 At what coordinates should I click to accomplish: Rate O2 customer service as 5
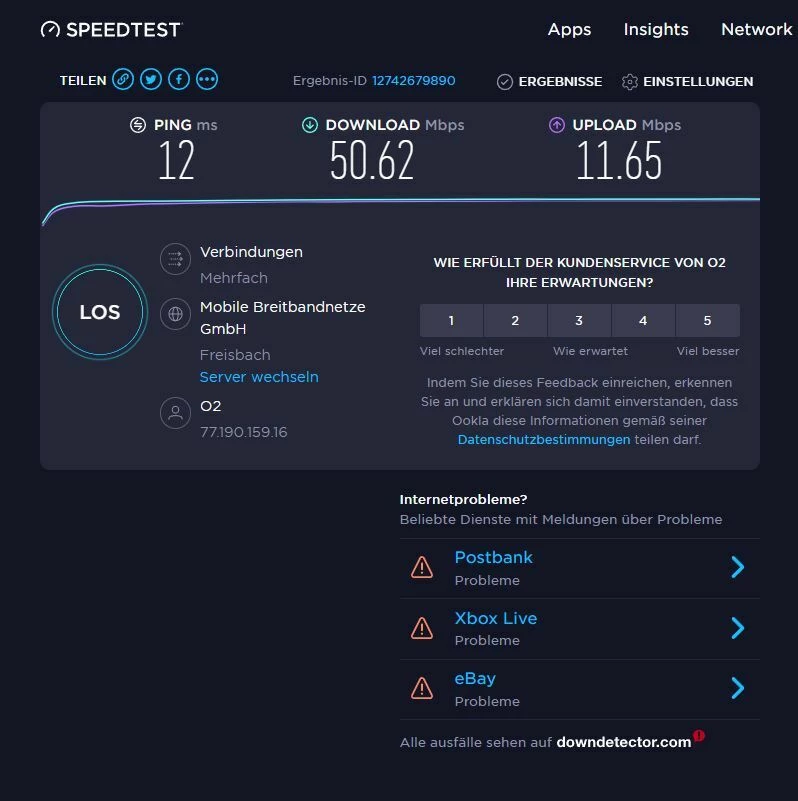[x=708, y=321]
